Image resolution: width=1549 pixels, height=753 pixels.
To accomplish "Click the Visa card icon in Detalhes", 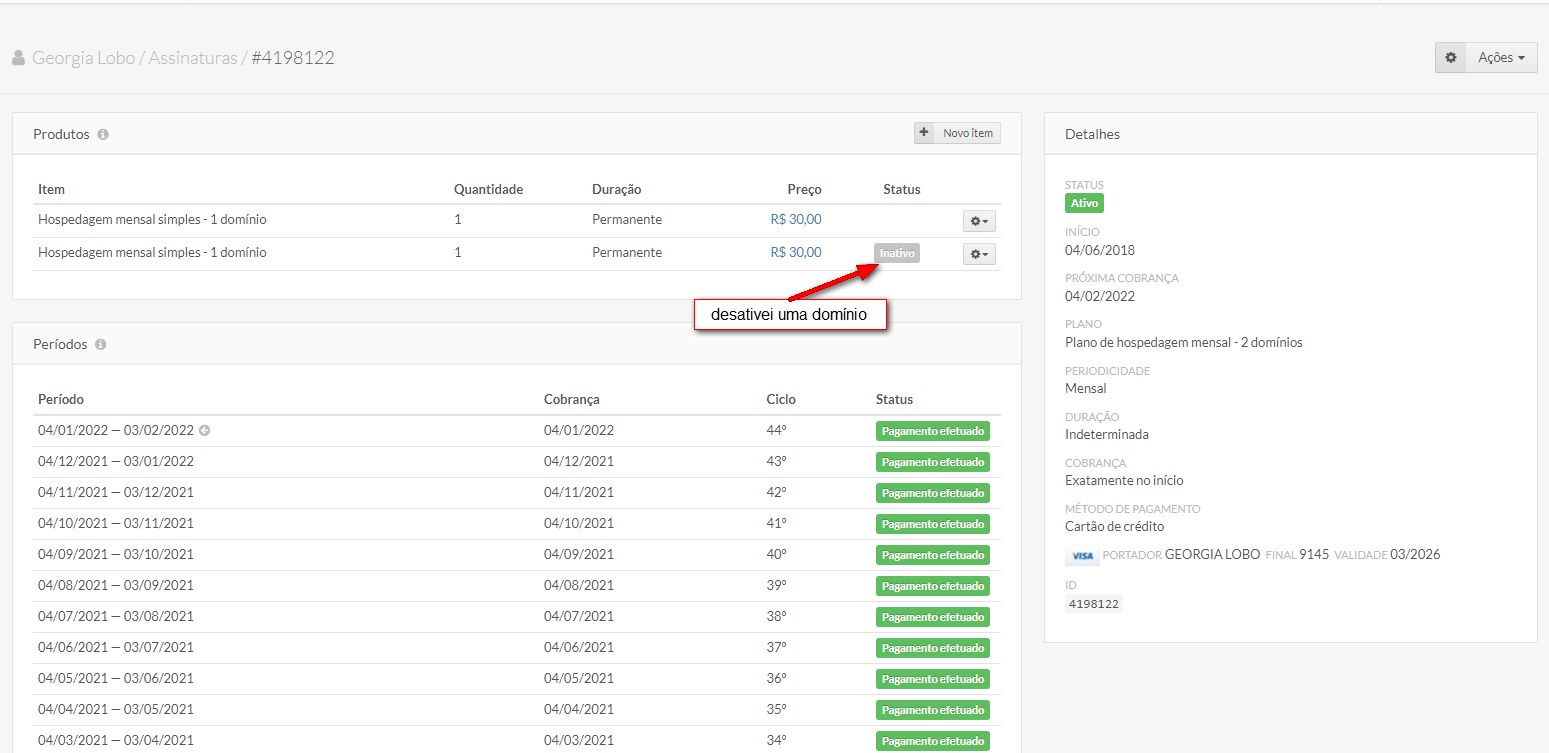I will (x=1081, y=555).
